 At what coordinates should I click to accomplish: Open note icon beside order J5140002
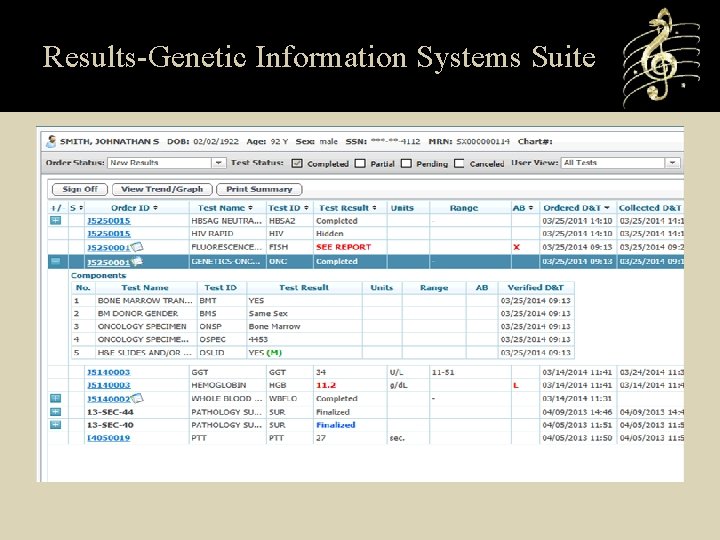point(137,398)
